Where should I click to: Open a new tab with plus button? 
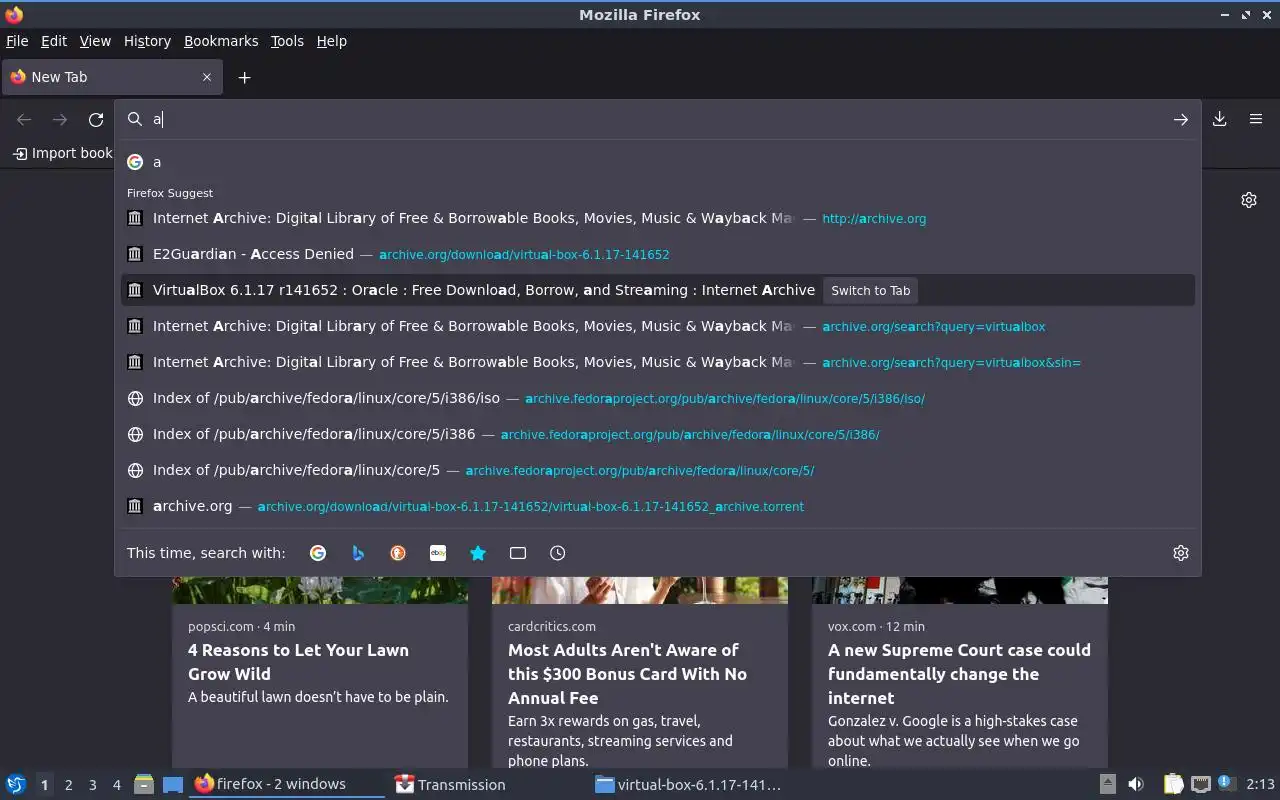tap(244, 77)
